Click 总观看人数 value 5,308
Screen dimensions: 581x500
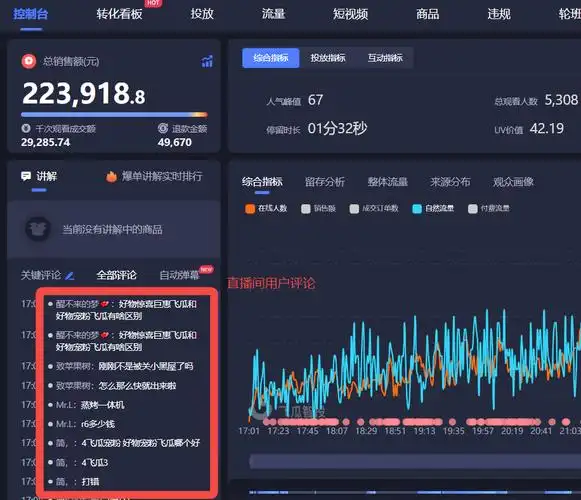561,100
